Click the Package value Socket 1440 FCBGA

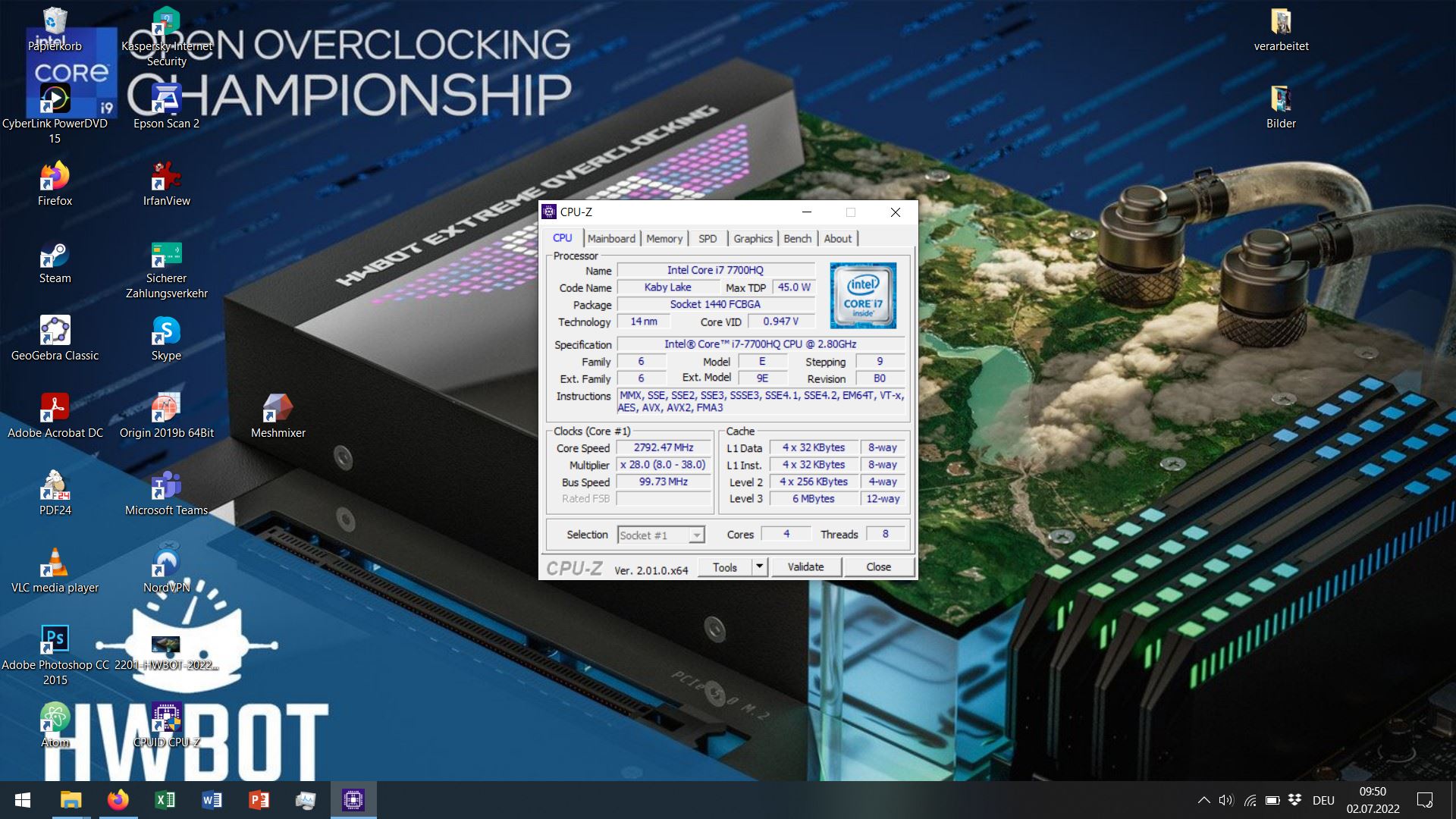[x=715, y=304]
